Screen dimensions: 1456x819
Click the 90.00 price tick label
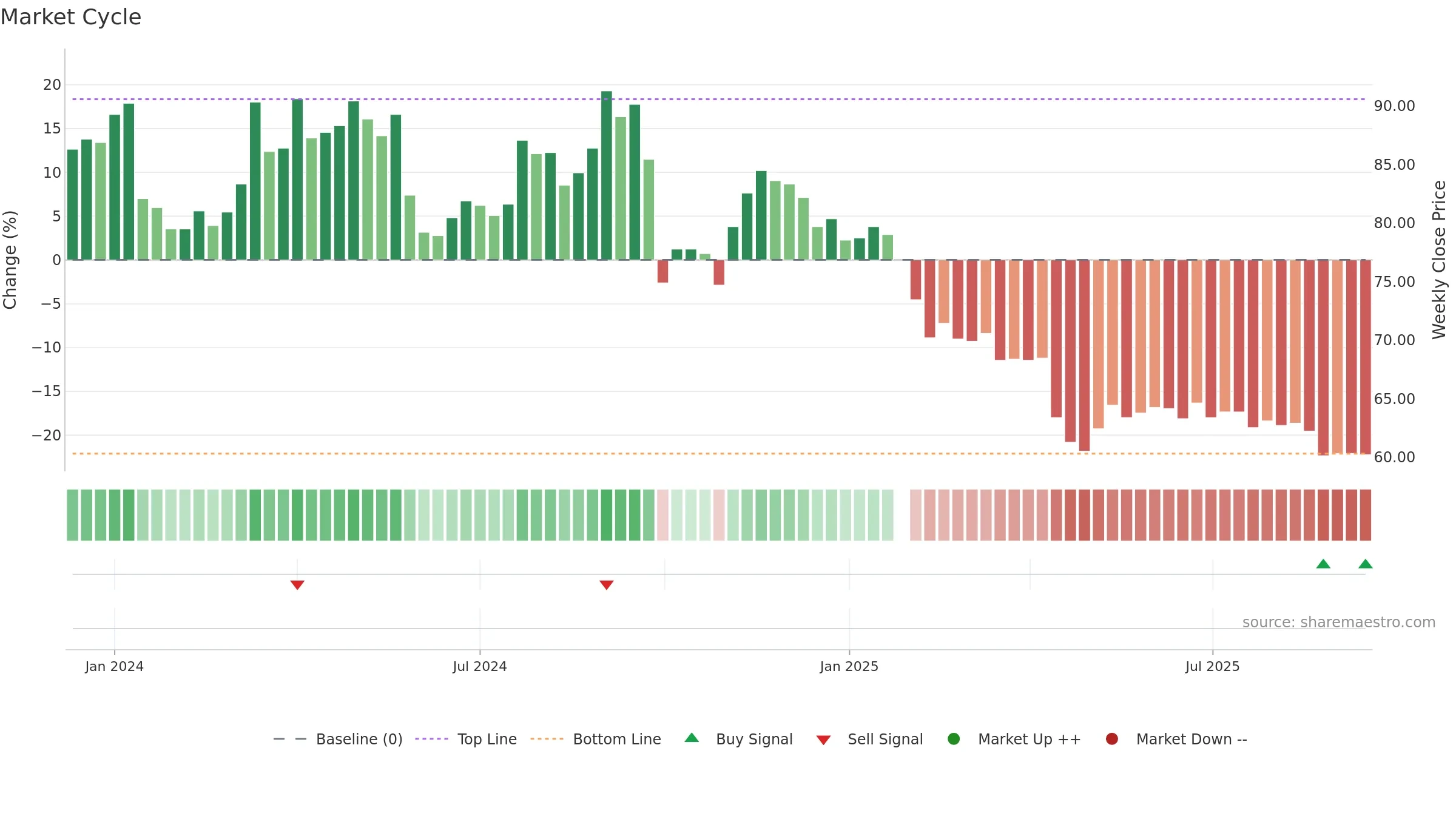[1394, 106]
